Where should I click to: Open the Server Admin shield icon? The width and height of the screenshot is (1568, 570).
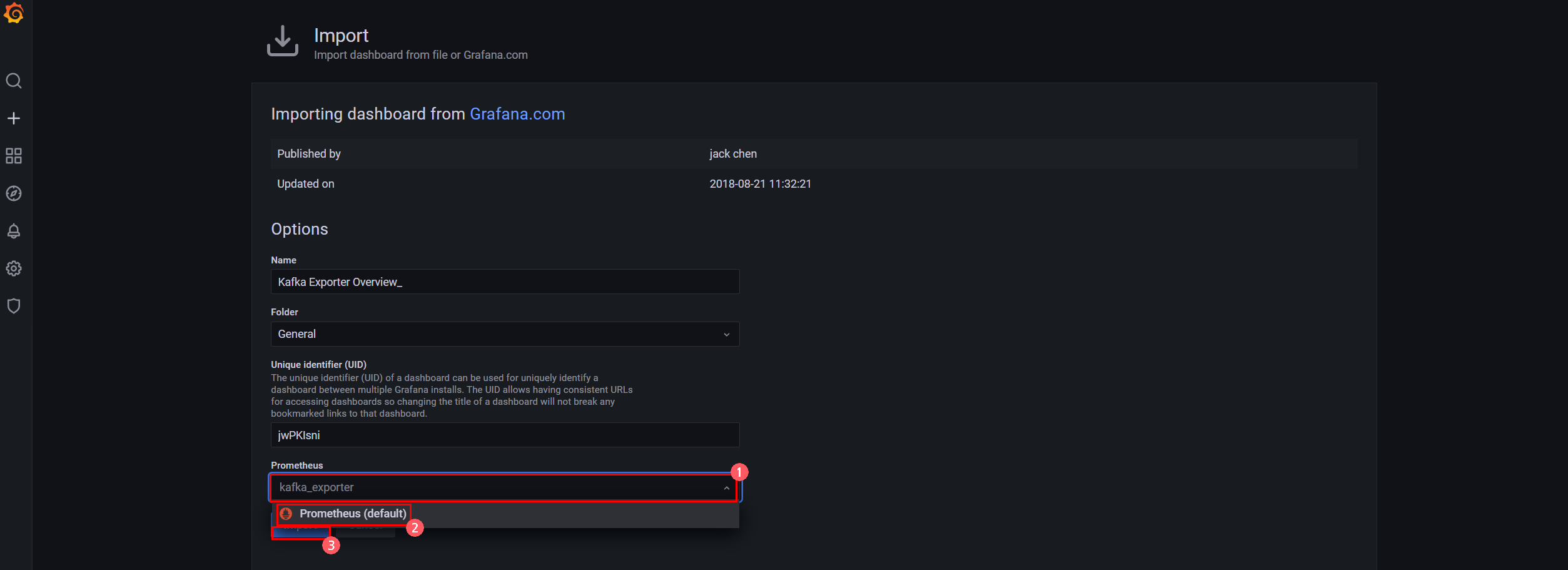[x=14, y=306]
